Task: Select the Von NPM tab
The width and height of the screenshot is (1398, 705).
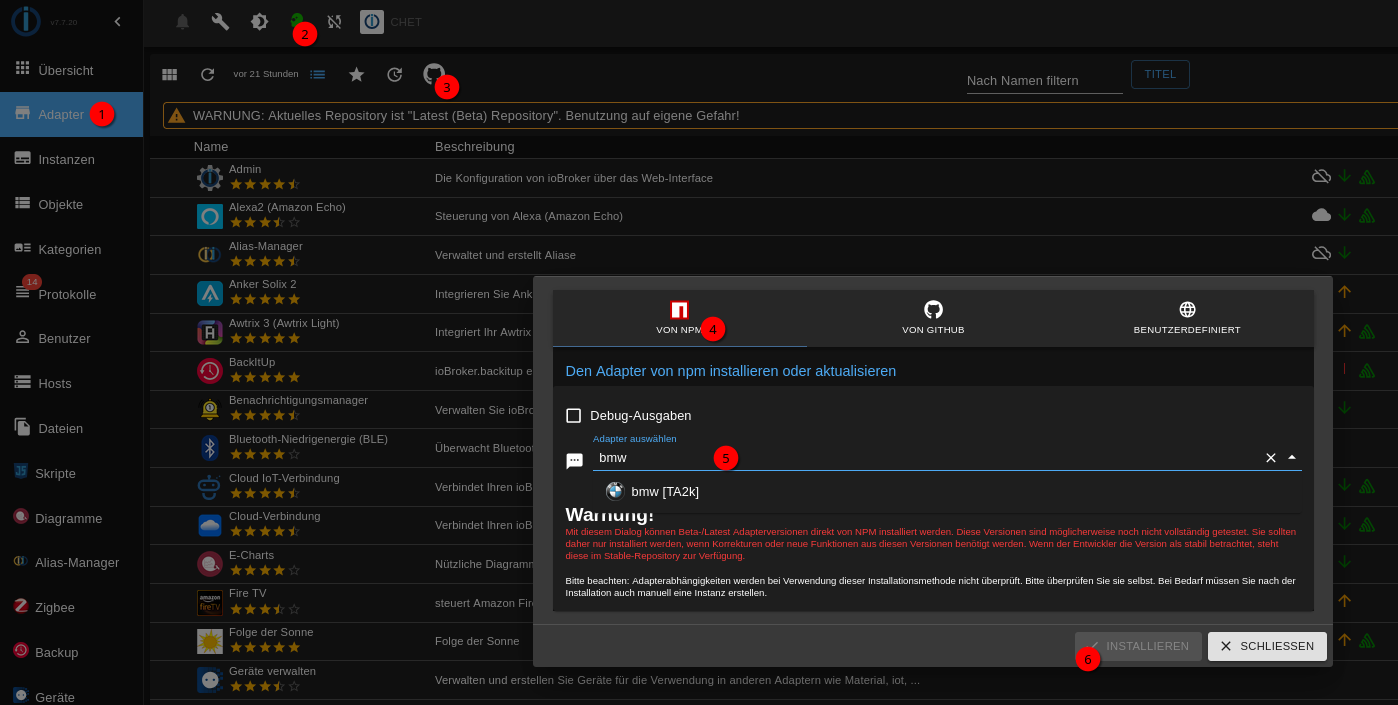Action: (x=679, y=318)
